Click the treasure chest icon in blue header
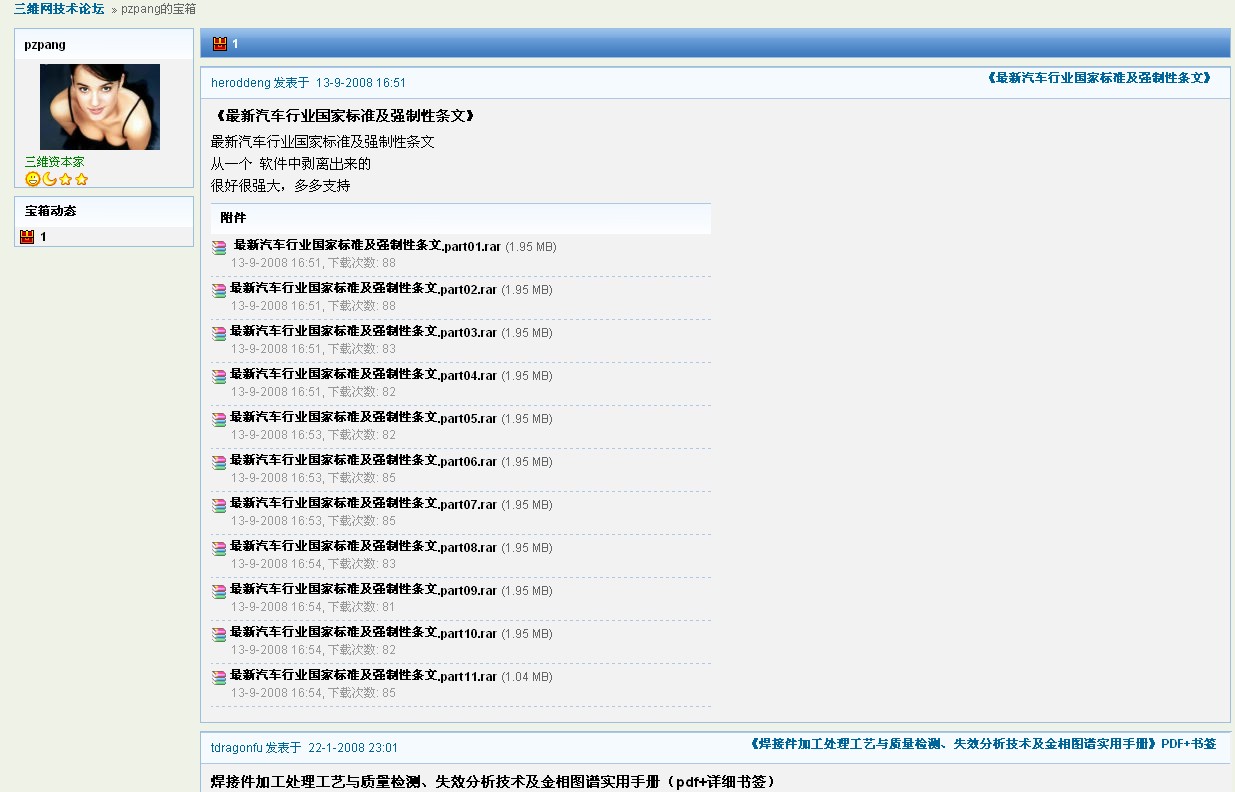 pyautogui.click(x=220, y=44)
